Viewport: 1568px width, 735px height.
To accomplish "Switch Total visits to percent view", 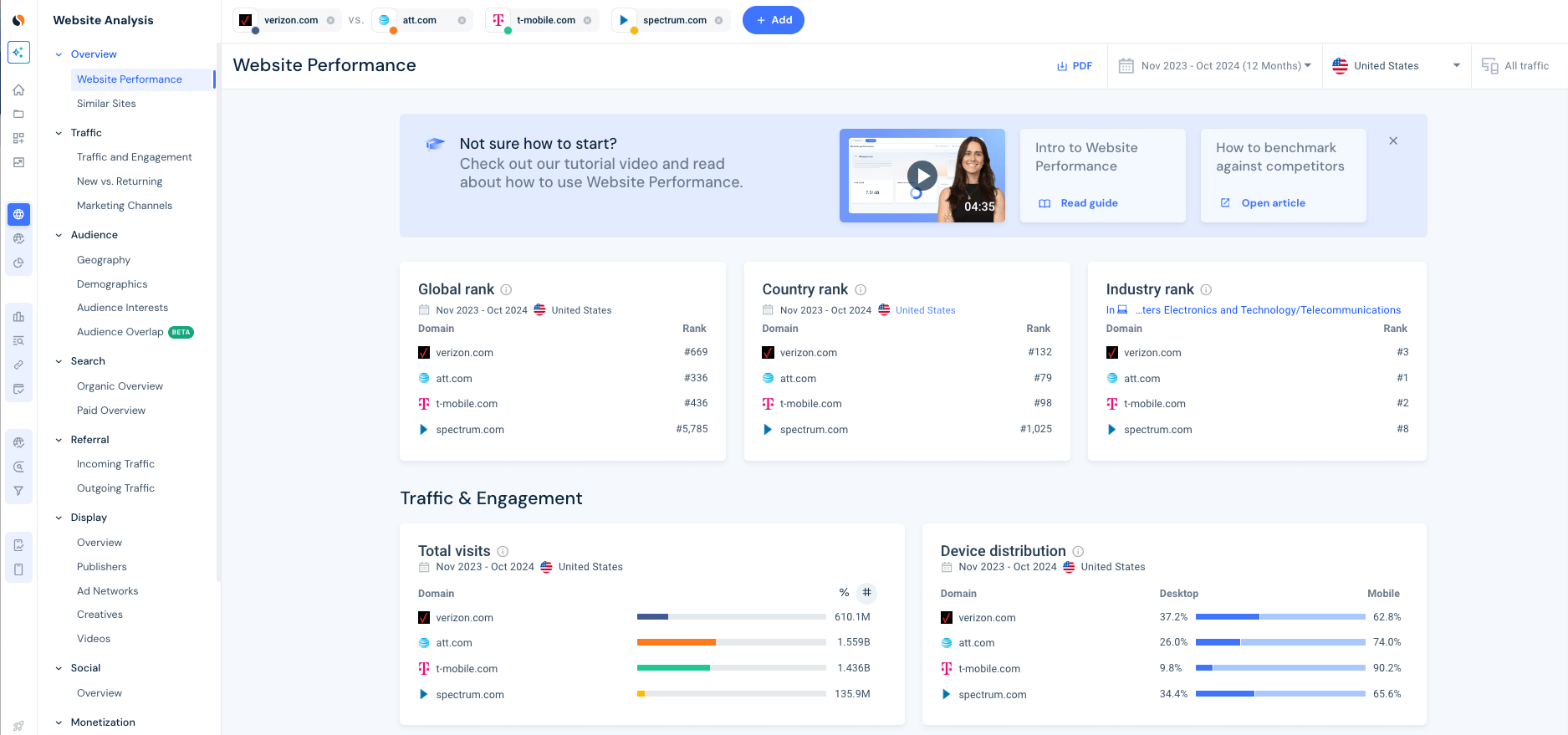I will click(x=844, y=593).
